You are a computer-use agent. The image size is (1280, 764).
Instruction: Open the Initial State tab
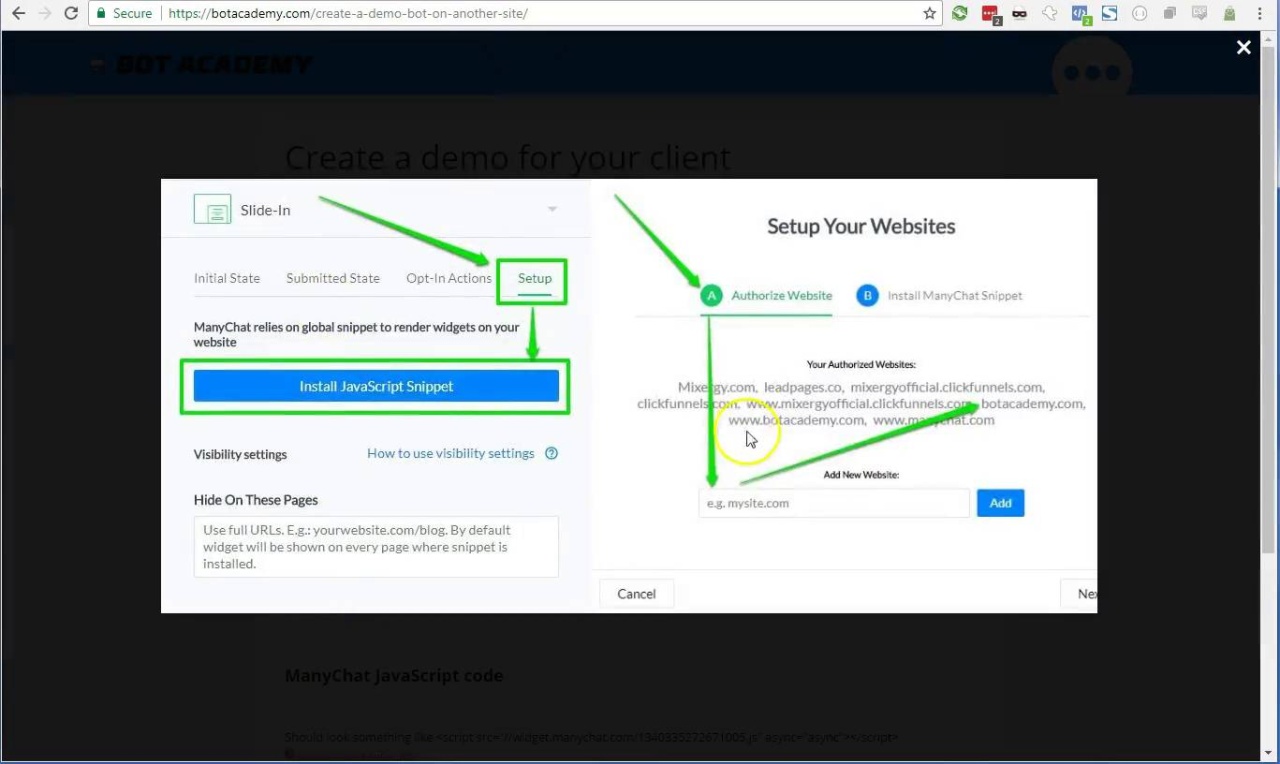point(227,278)
